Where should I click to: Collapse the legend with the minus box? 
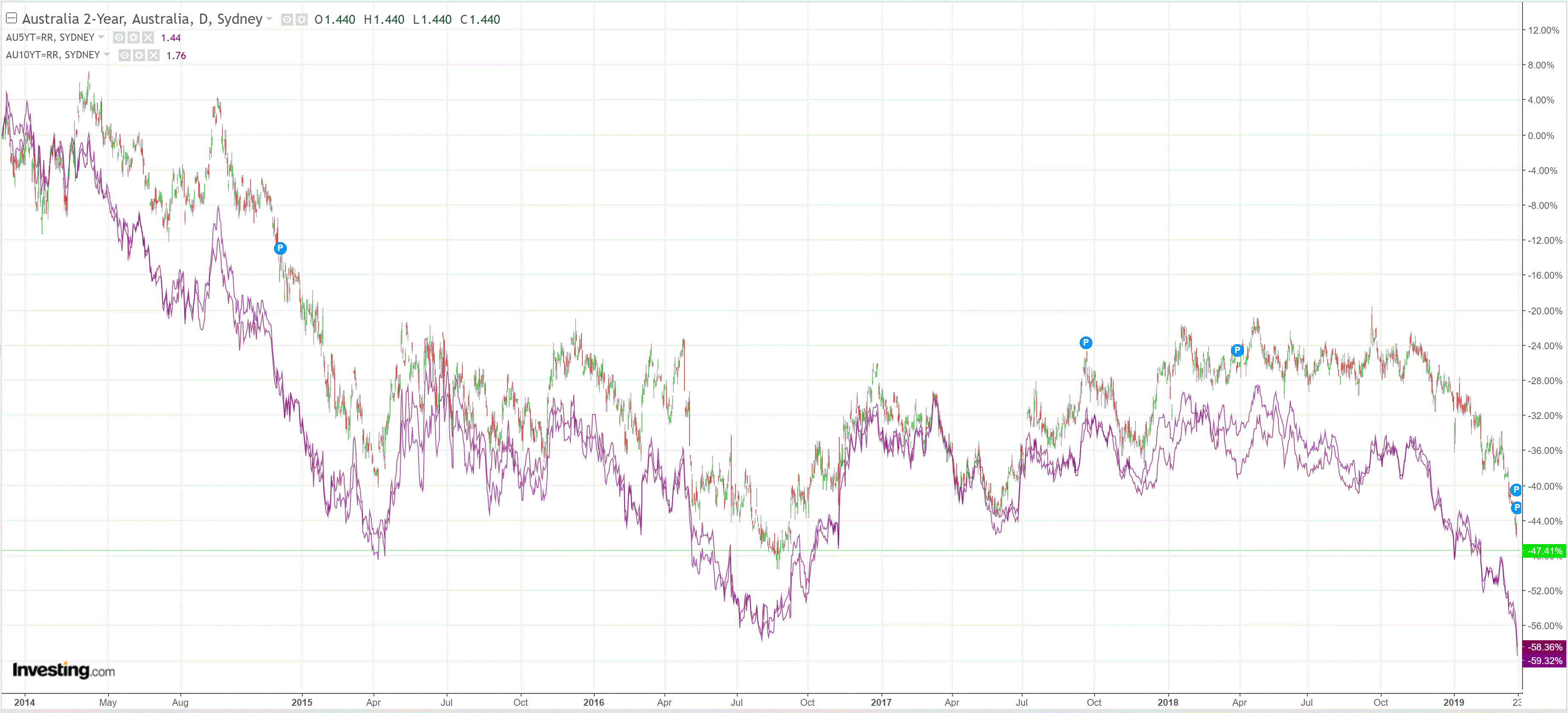click(11, 18)
